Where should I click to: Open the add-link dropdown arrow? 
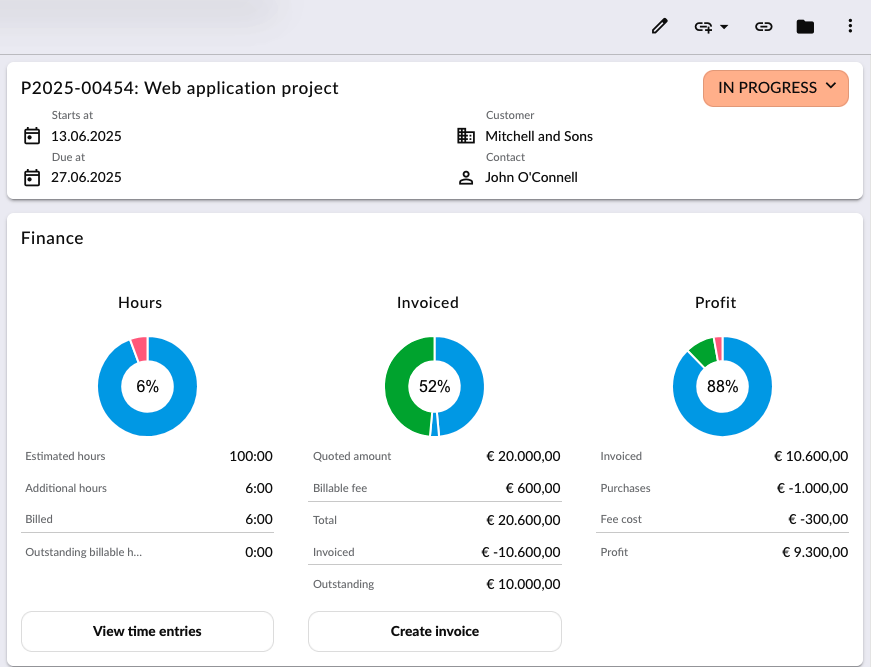point(724,27)
